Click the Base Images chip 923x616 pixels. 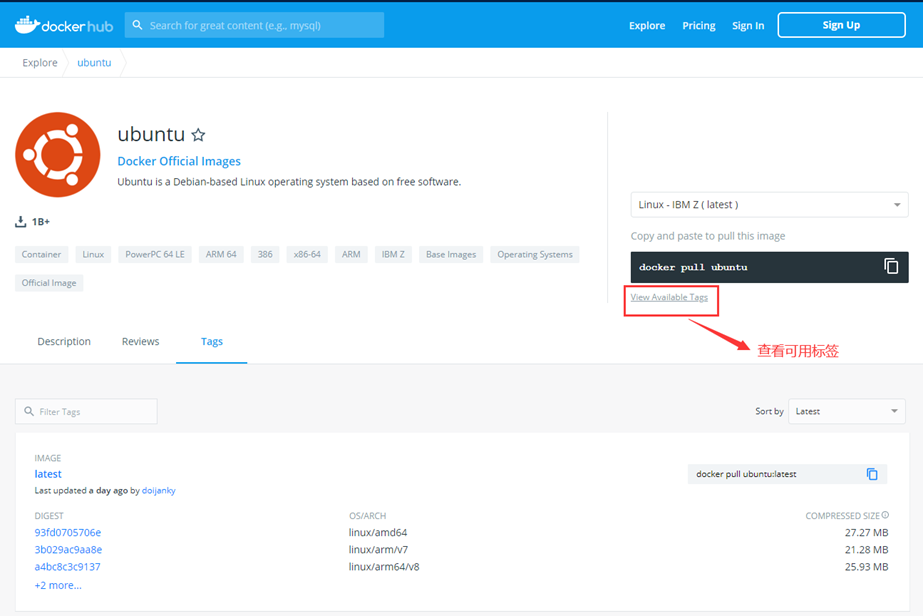[451, 254]
